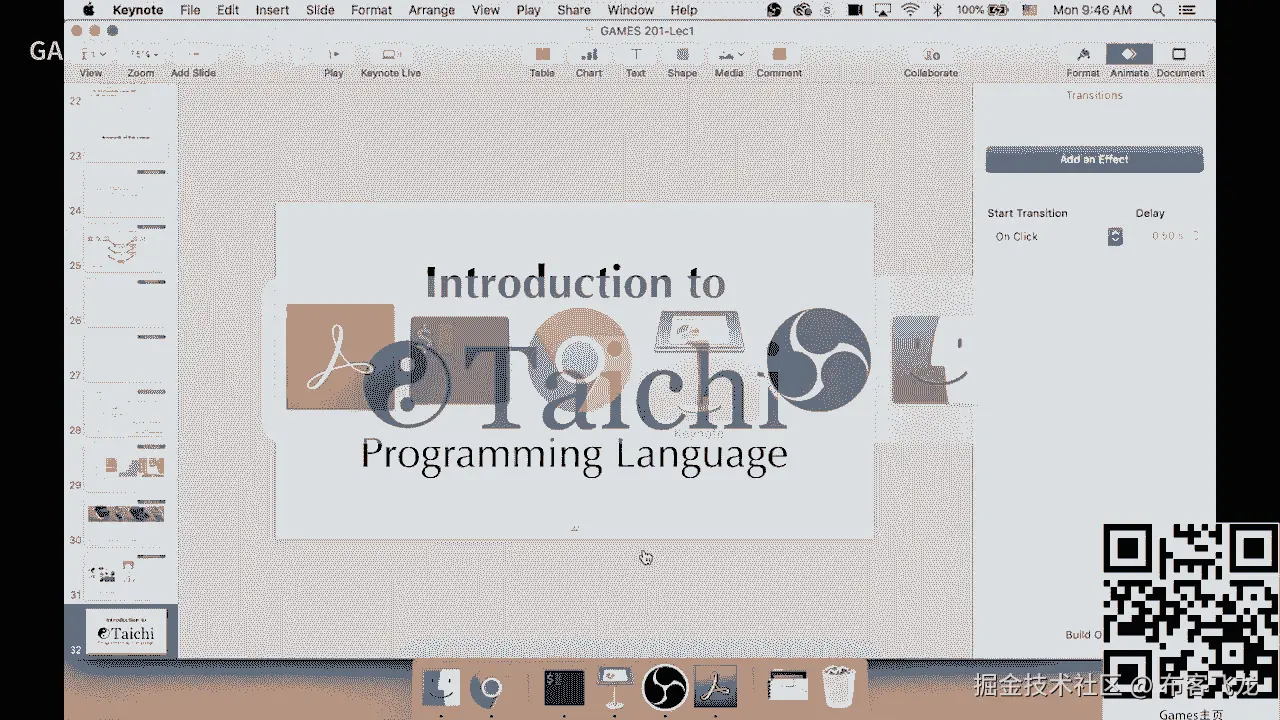Open the Shape picker in toolbar
The image size is (1280, 720).
pyautogui.click(x=682, y=61)
